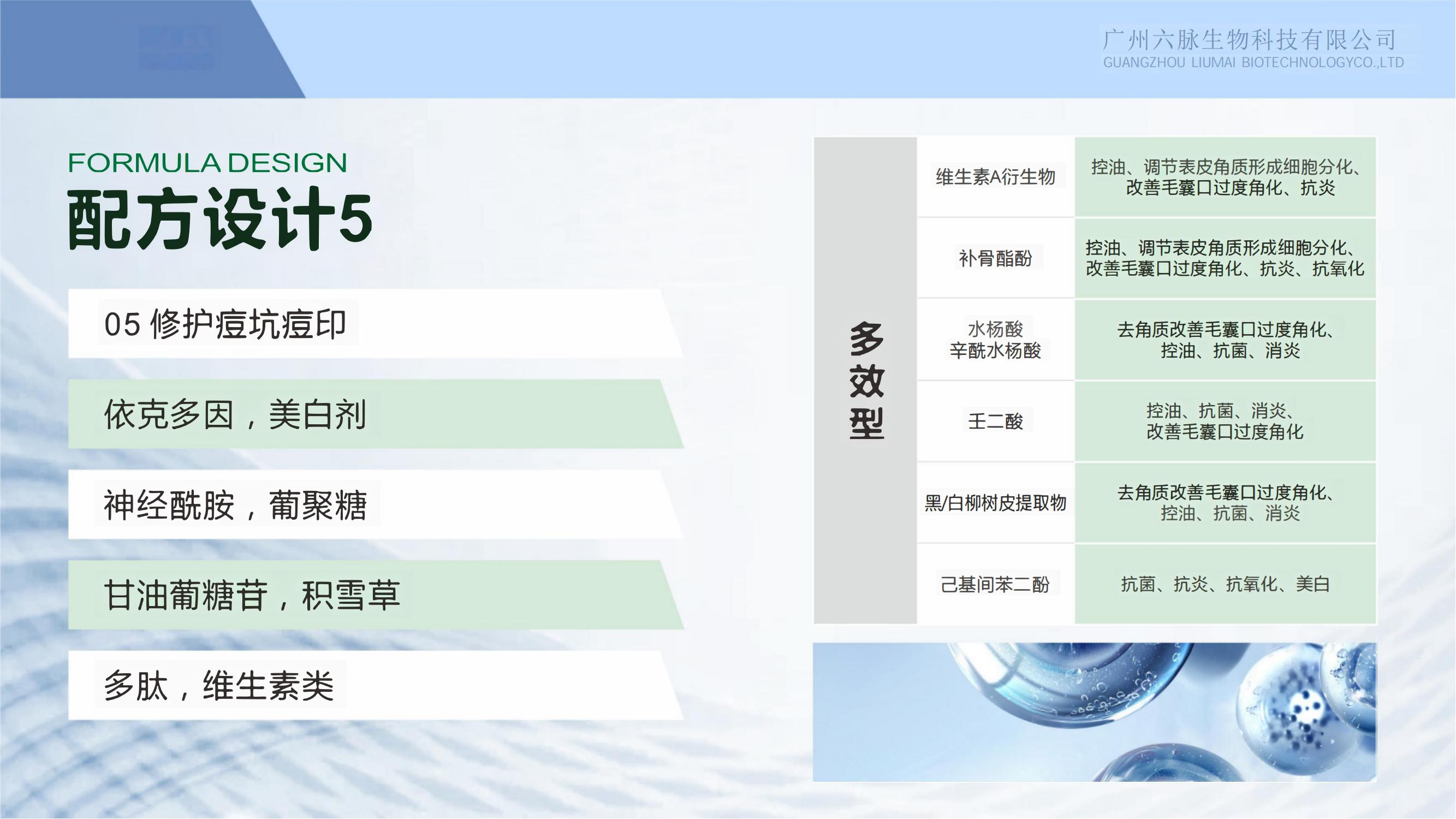Click the 补骨酯酚 cell

pos(996,258)
